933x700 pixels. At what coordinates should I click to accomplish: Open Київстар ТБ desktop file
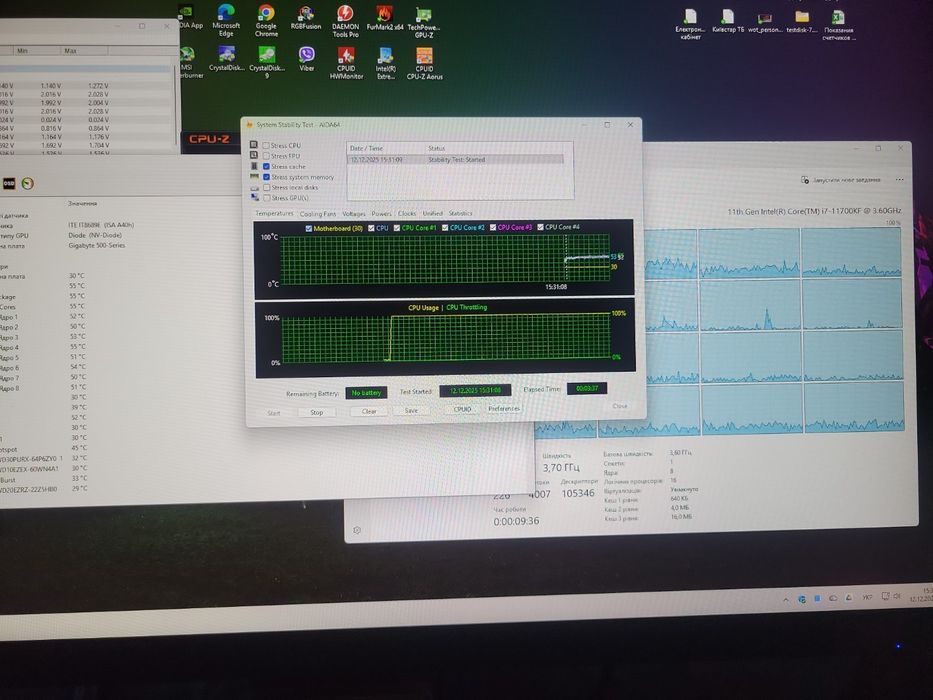click(x=728, y=21)
